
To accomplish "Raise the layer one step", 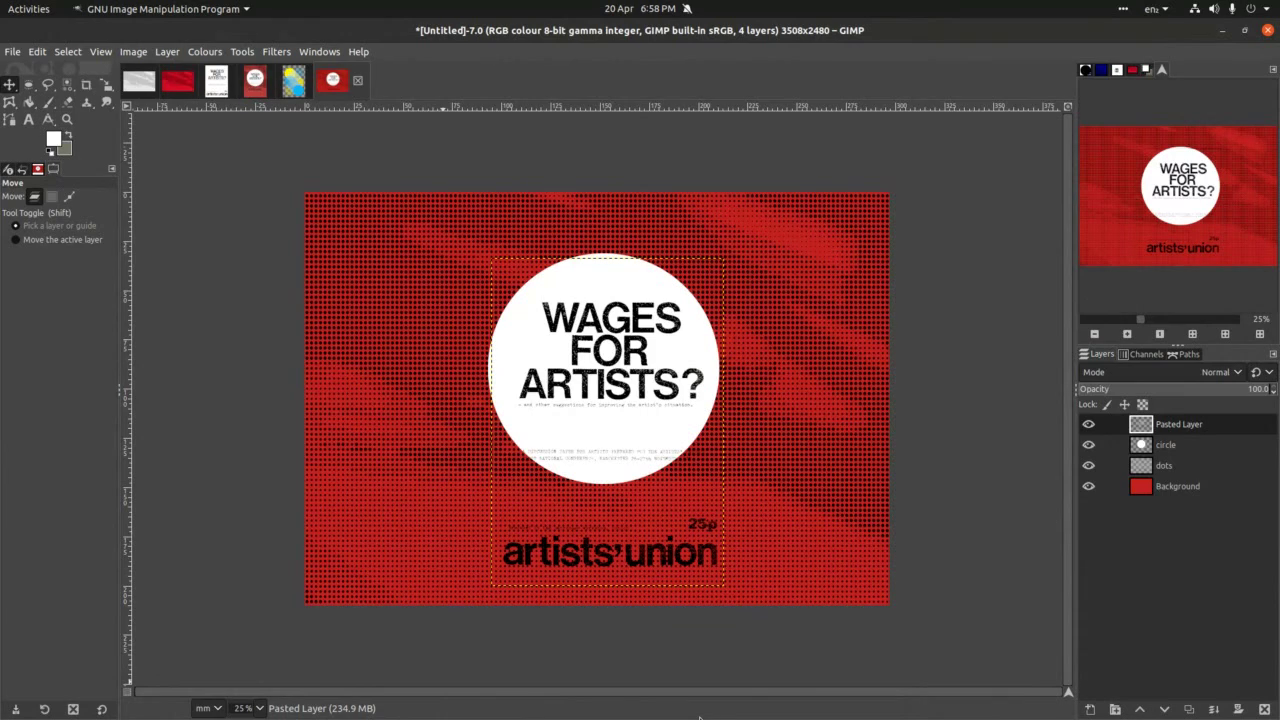I will click(x=1140, y=709).
